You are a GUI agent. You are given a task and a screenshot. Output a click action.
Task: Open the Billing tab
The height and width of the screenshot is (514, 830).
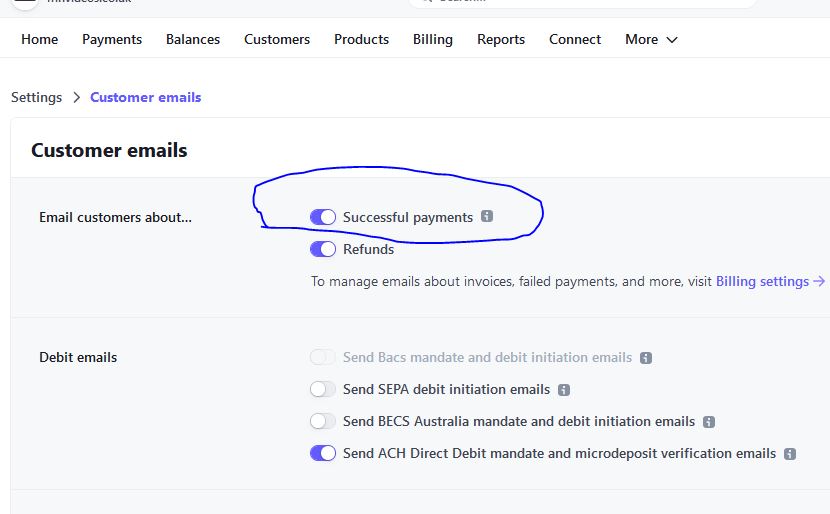pyautogui.click(x=433, y=39)
